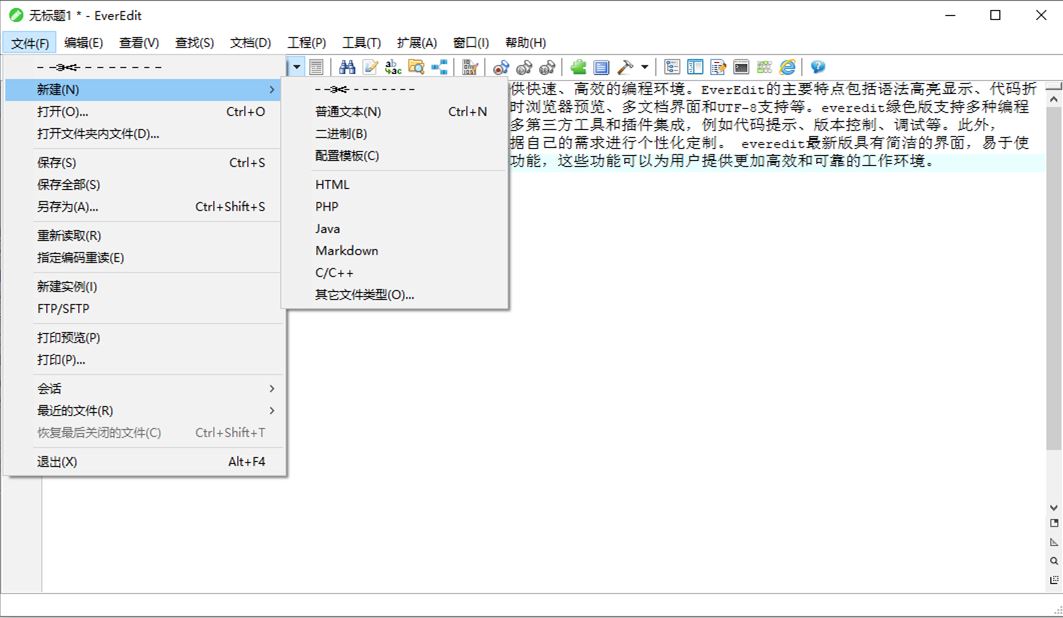Image resolution: width=1063 pixels, height=618 pixels.
Task: Open the 工程(P) menu
Action: 306,43
